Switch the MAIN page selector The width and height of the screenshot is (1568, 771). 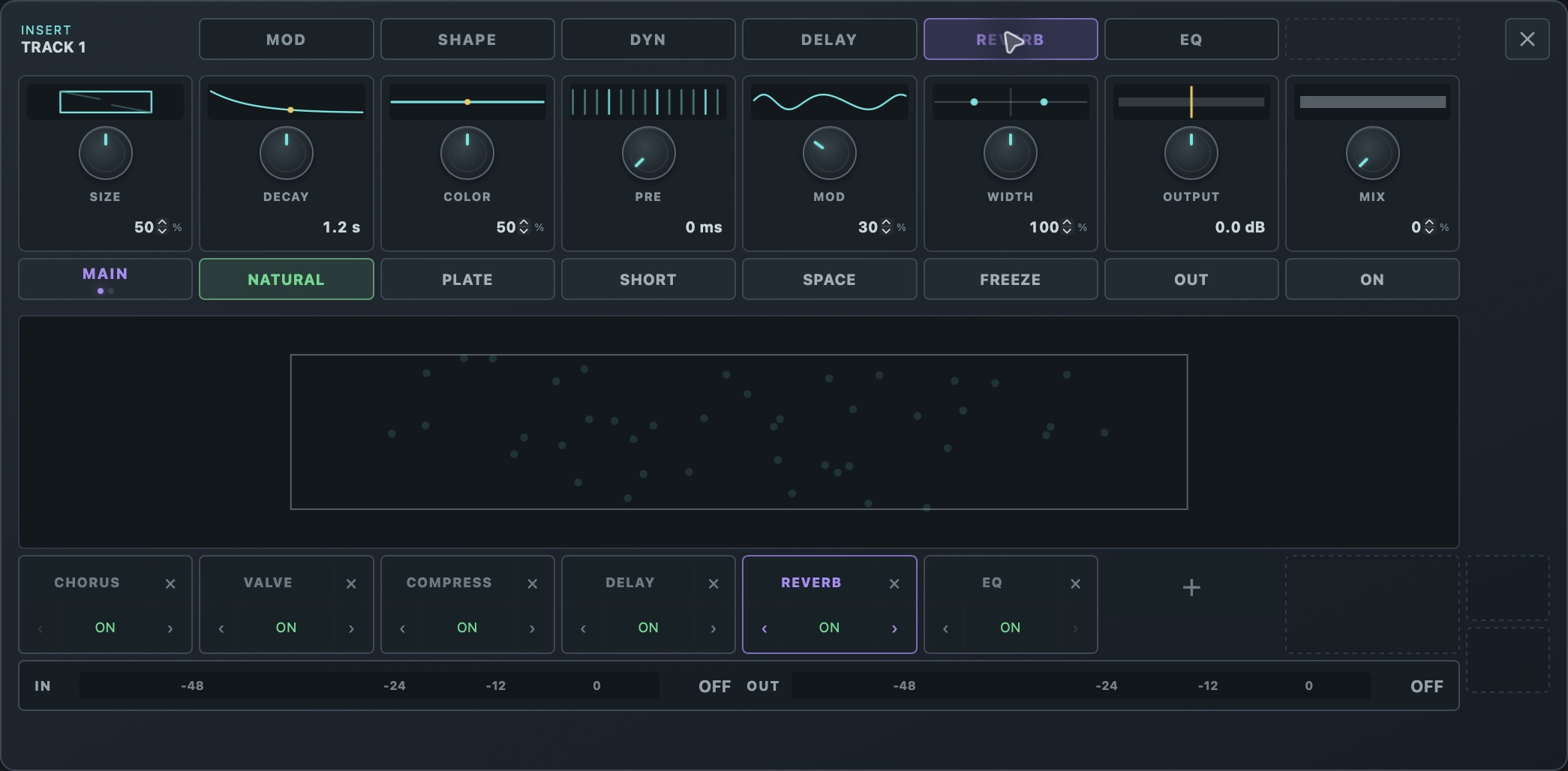[105, 279]
